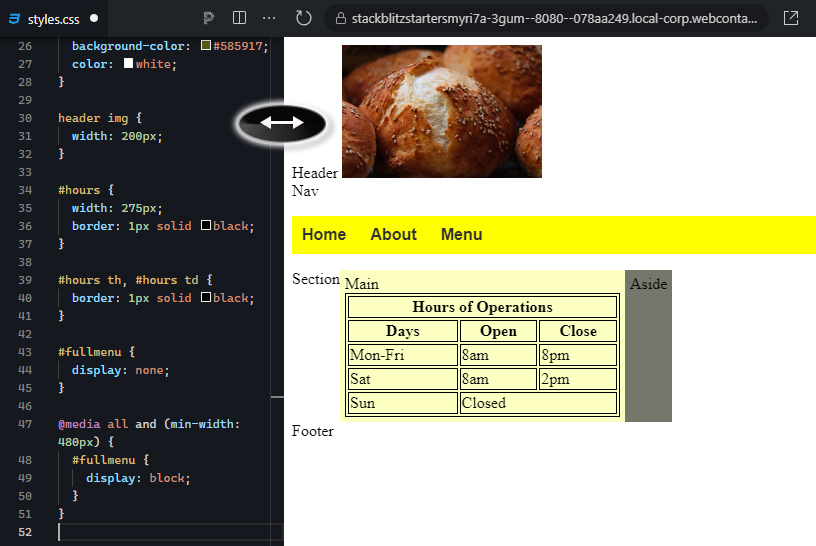The height and width of the screenshot is (546, 816).
Task: Click 'display: none;' on line 44
Action: (x=121, y=370)
